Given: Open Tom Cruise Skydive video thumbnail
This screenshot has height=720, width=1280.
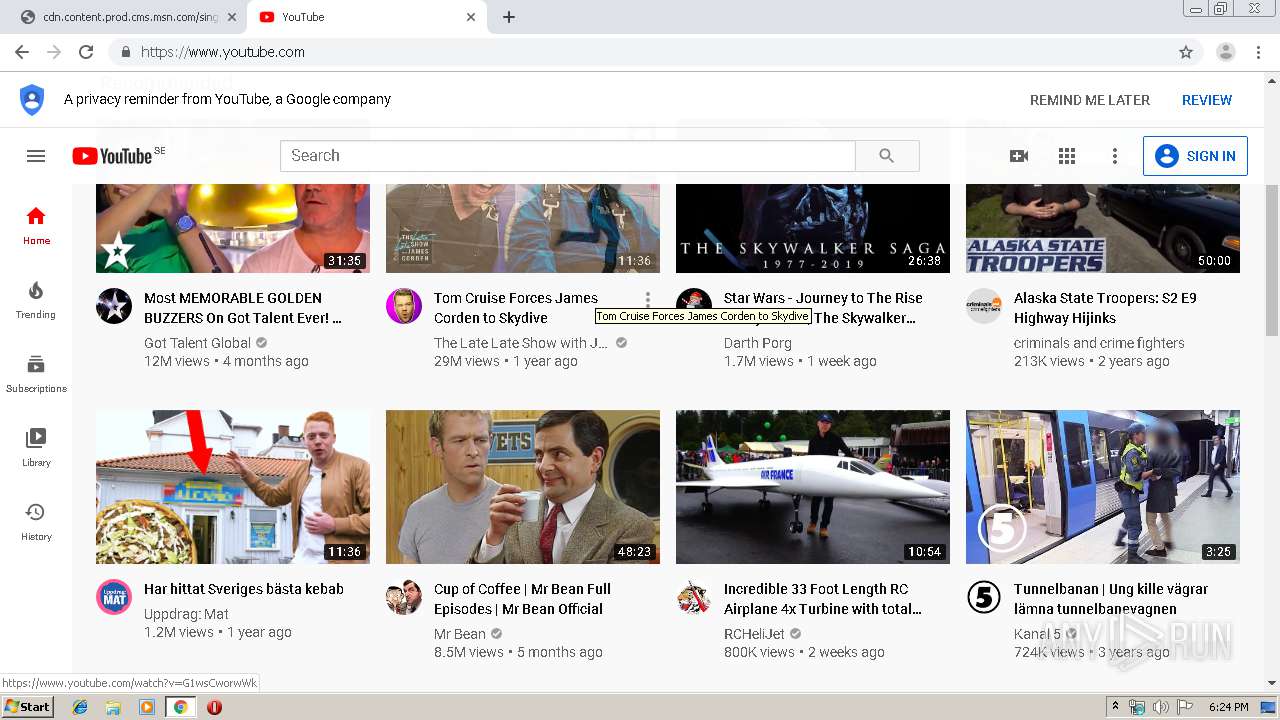Looking at the screenshot, I should point(523,228).
